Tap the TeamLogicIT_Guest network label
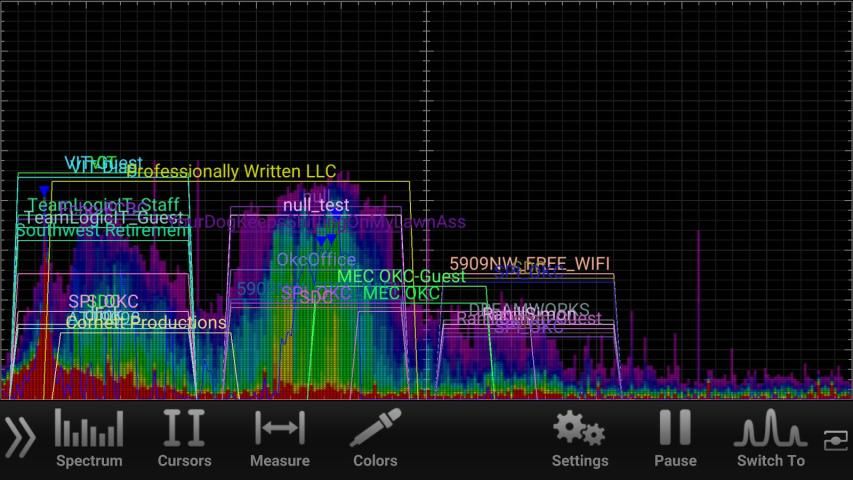Screen dimensions: 853x480 [104, 218]
